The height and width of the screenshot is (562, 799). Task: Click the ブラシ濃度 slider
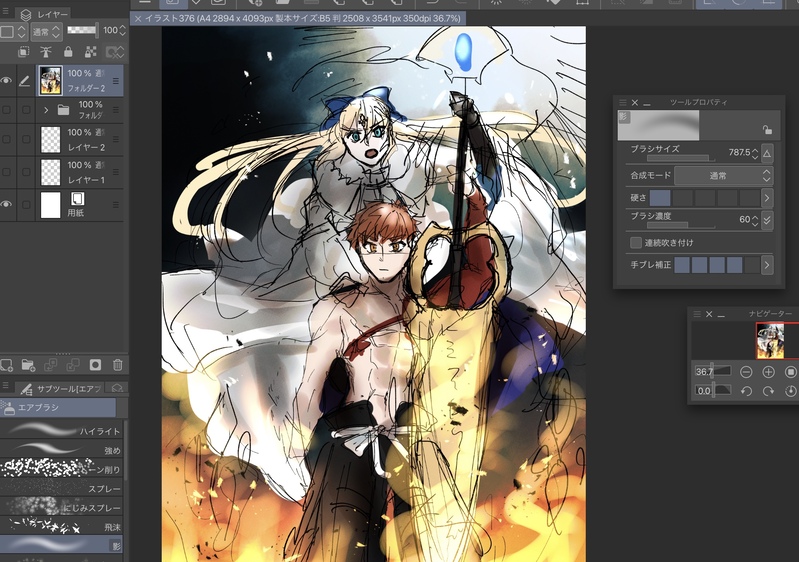pyautogui.click(x=681, y=225)
